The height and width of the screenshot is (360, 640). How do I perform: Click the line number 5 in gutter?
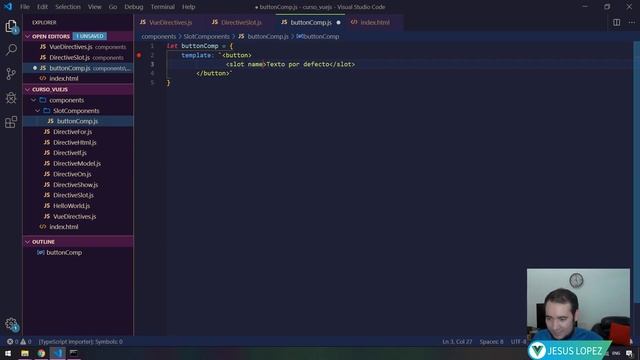[152, 83]
